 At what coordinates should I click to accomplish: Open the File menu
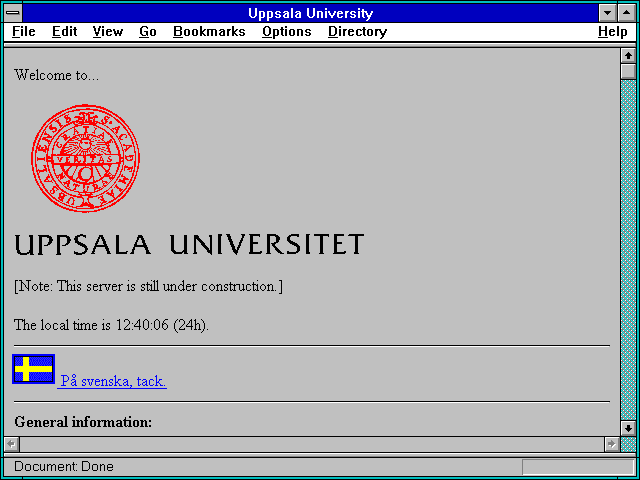24,32
